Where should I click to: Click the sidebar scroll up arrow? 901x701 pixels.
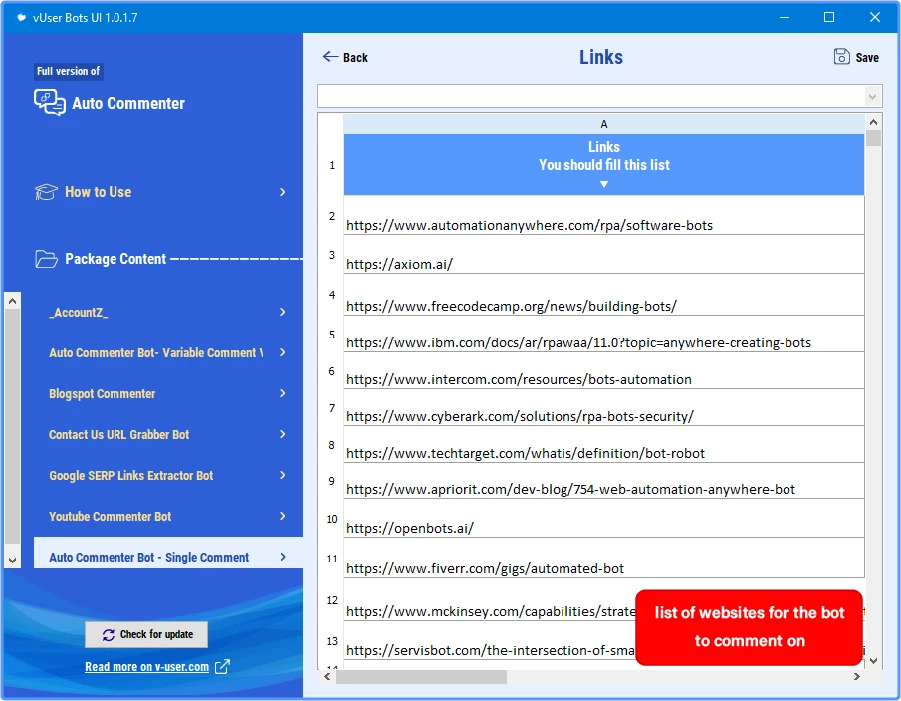(x=13, y=301)
